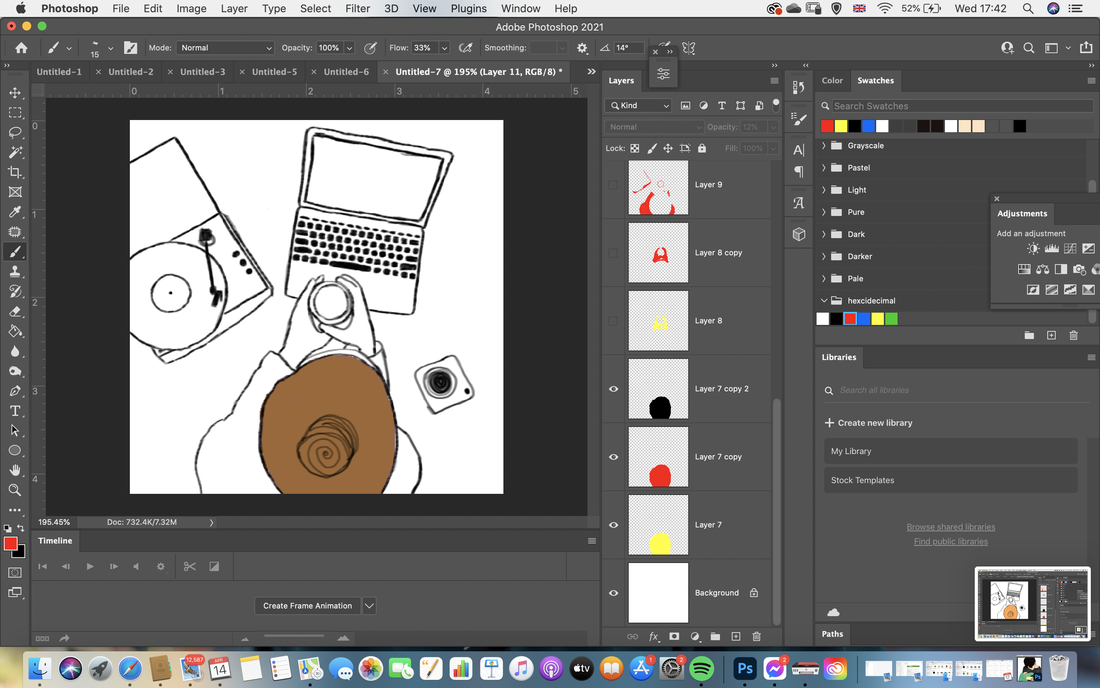
Task: Collapse the hexcidecimal swatch group
Action: (x=824, y=300)
